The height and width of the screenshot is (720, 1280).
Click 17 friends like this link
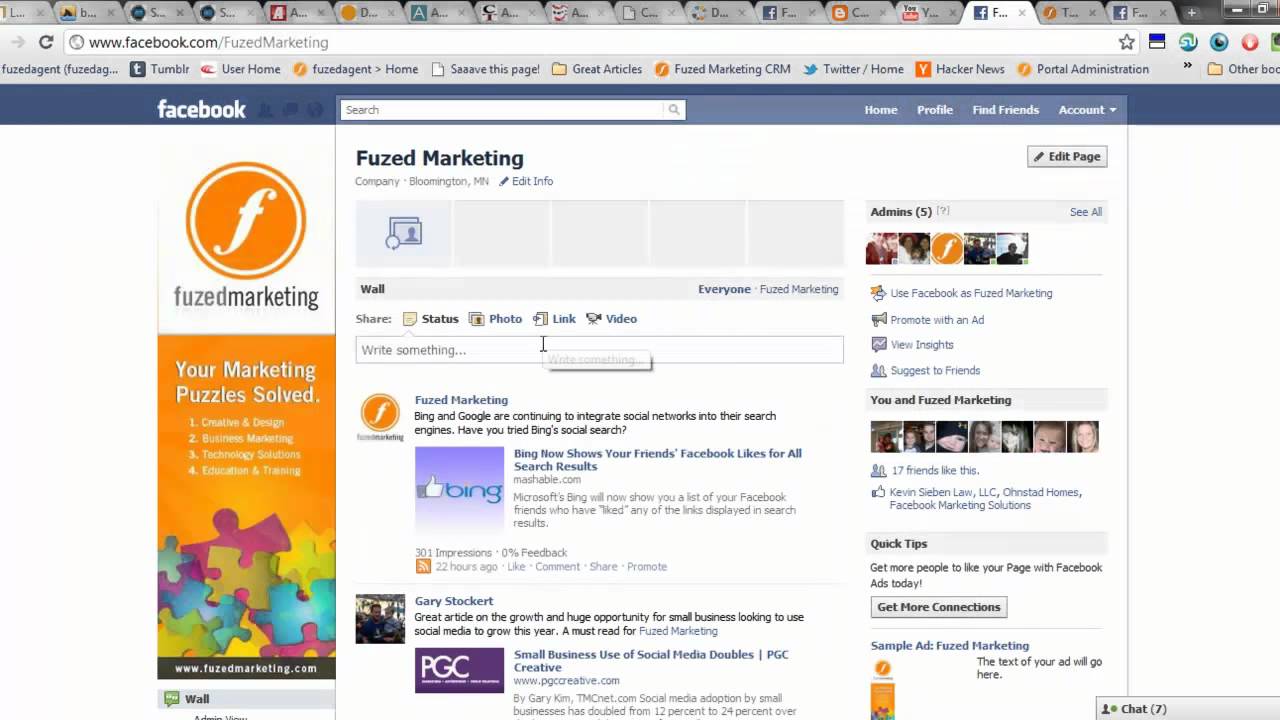[x=935, y=470]
